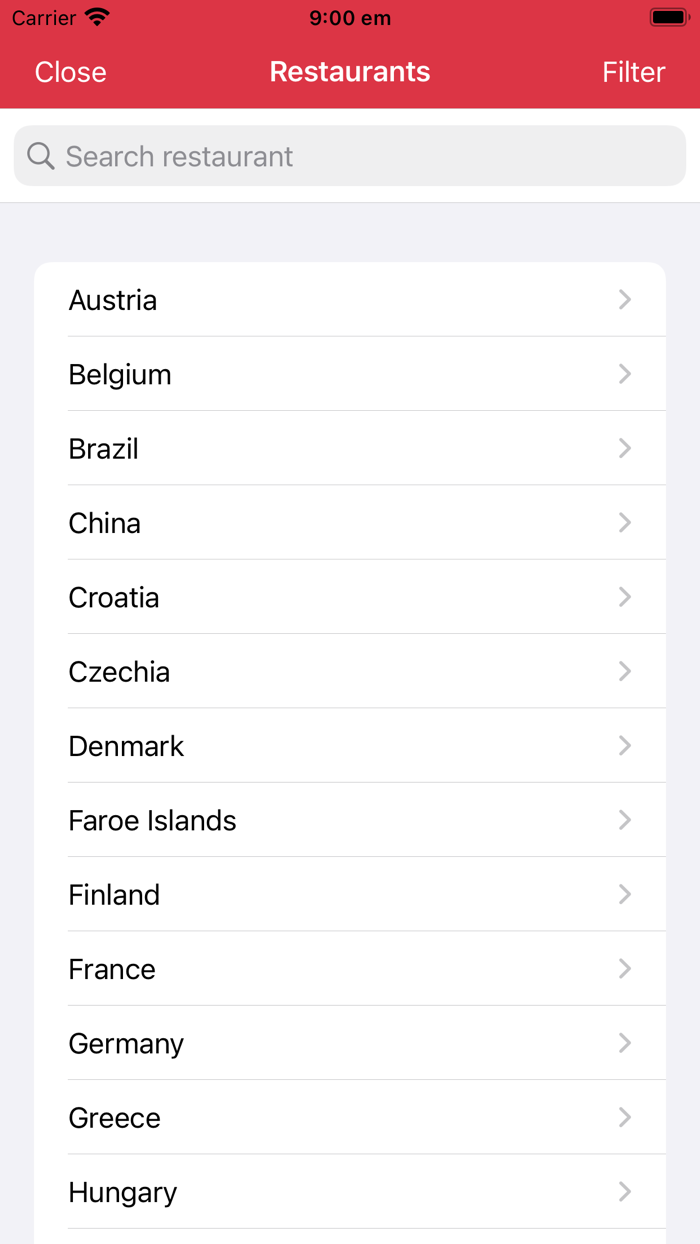Tap the chevron on the Czechia row
Image resolution: width=700 pixels, height=1244 pixels.
625,671
